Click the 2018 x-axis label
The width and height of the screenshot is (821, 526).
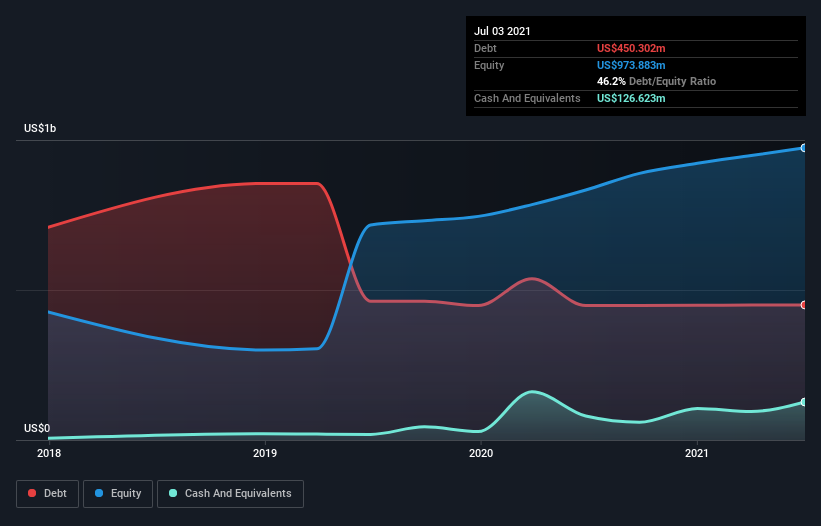49,453
